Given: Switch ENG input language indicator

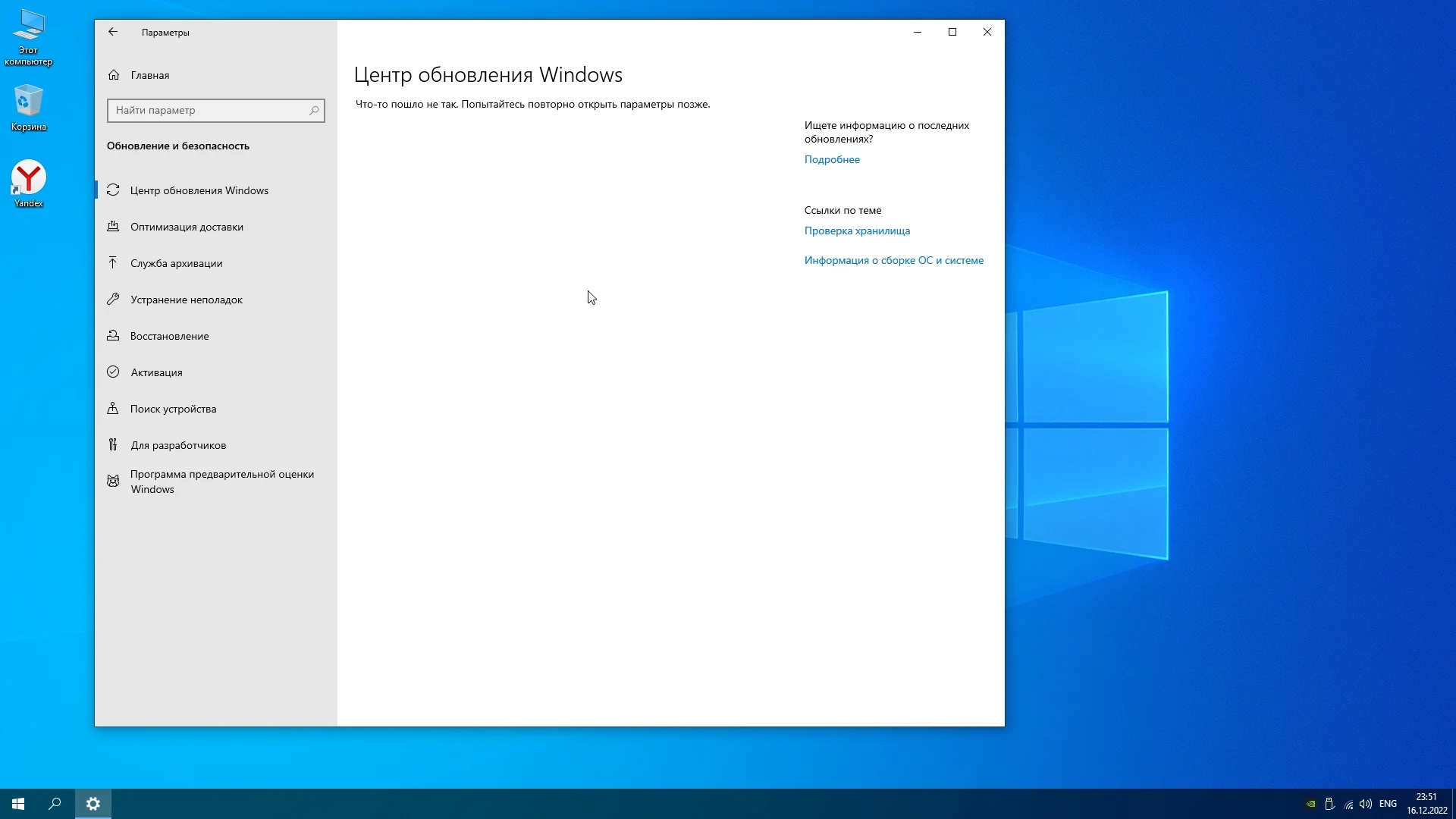Looking at the screenshot, I should (x=1388, y=804).
